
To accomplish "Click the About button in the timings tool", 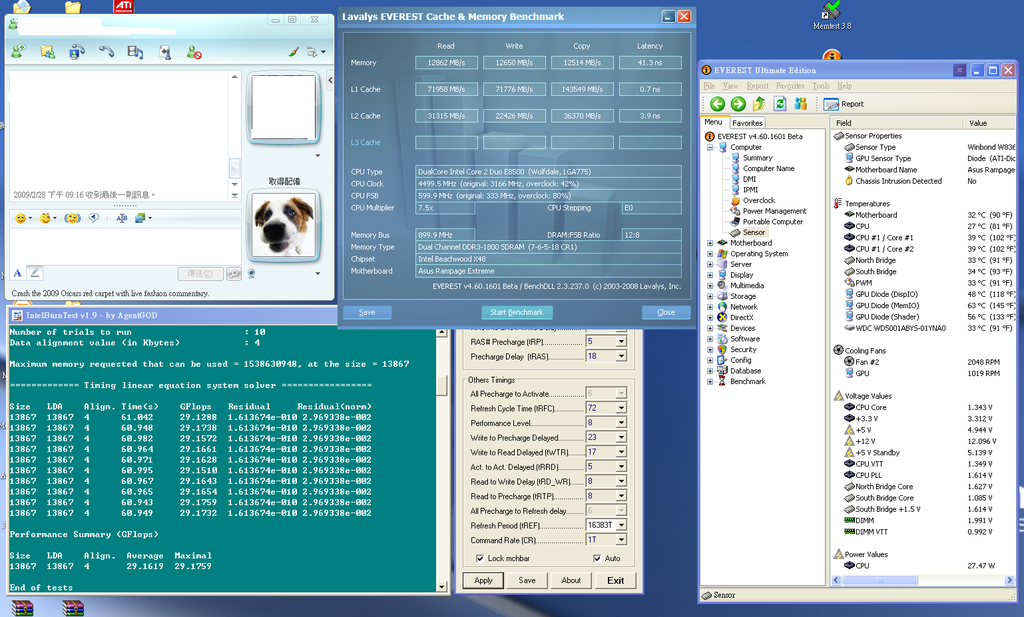I will (571, 580).
